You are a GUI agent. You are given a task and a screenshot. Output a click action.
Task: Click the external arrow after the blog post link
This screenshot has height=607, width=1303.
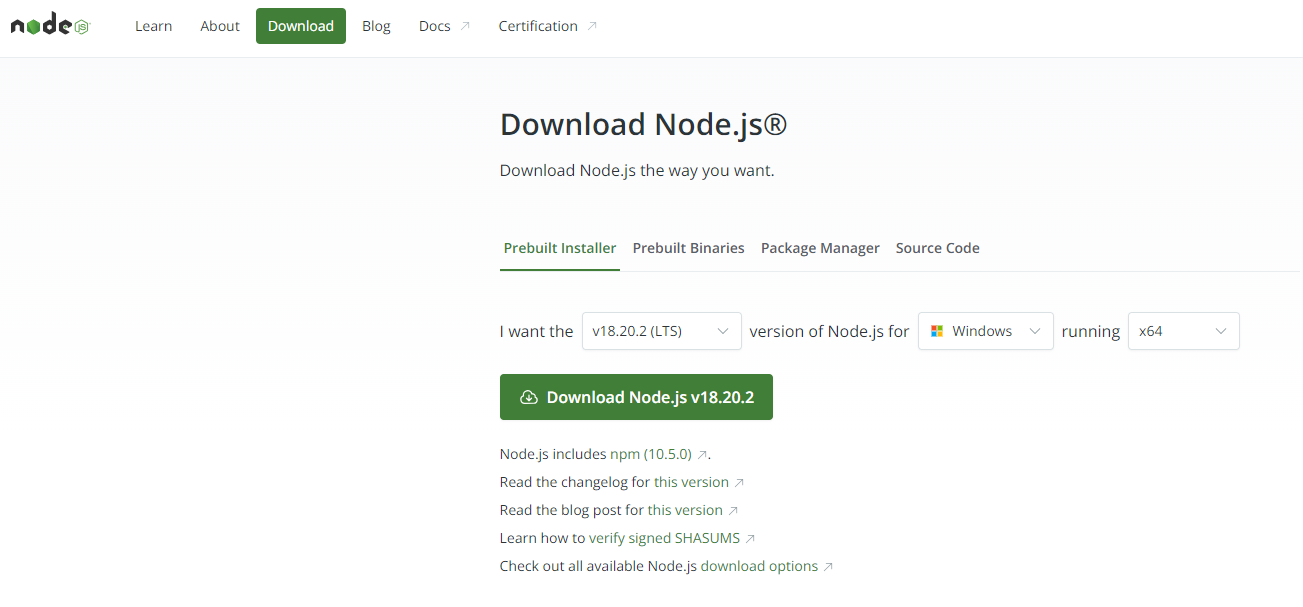733,510
